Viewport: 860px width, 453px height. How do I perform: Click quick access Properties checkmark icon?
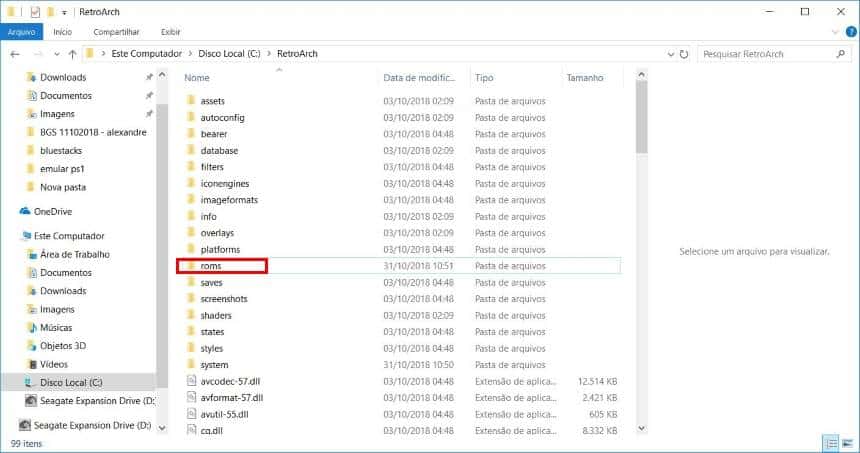[35, 12]
